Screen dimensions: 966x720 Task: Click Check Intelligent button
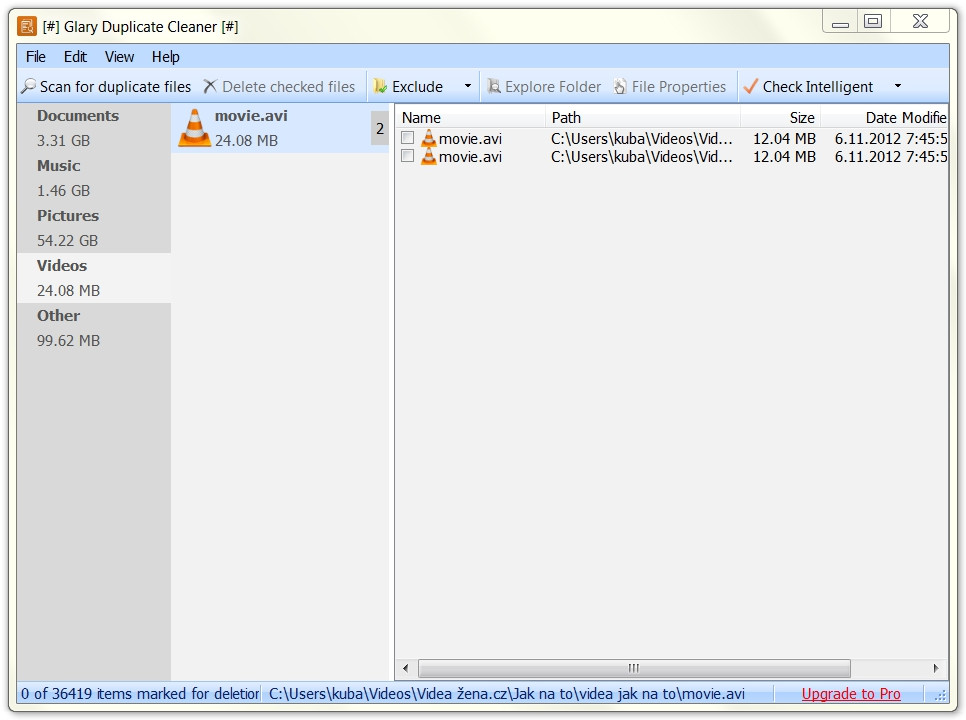pos(808,86)
